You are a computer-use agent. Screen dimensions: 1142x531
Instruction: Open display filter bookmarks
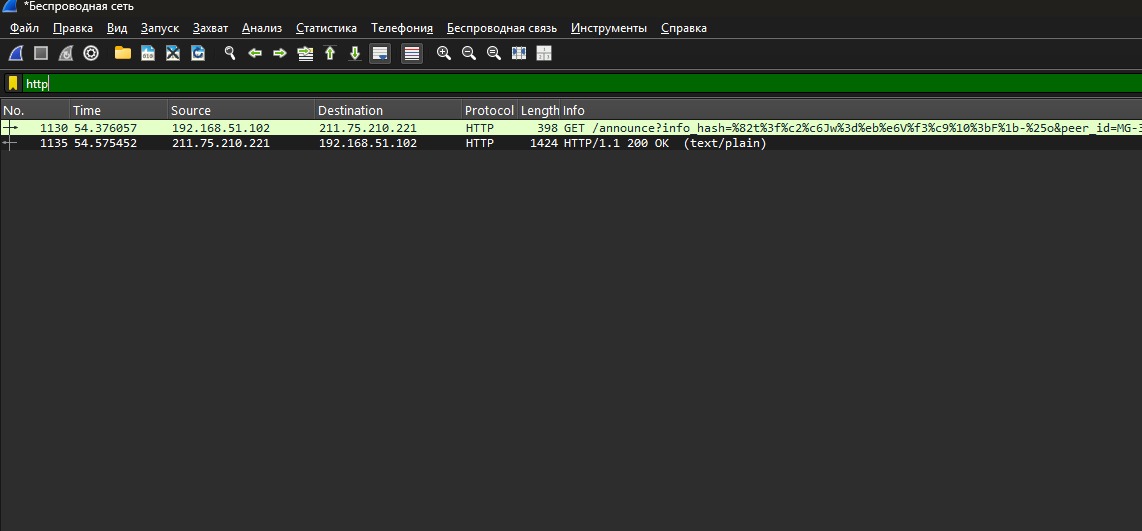(13, 84)
